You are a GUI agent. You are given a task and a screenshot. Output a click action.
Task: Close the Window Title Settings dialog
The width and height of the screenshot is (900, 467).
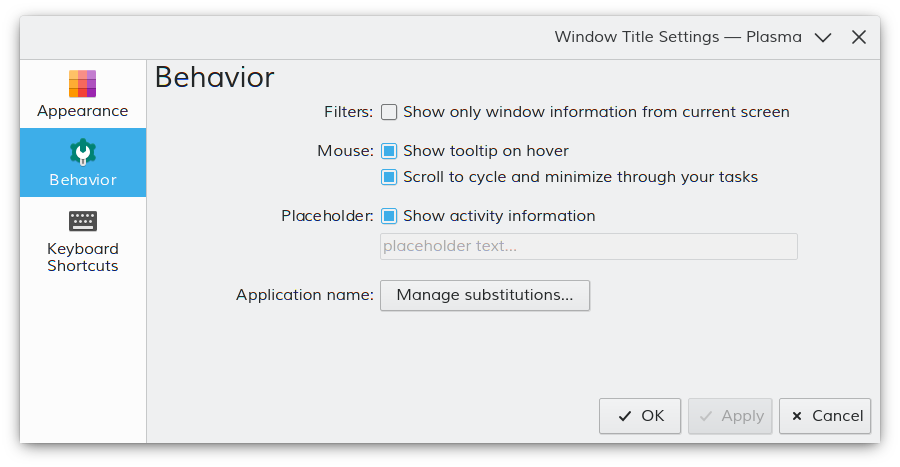(859, 37)
